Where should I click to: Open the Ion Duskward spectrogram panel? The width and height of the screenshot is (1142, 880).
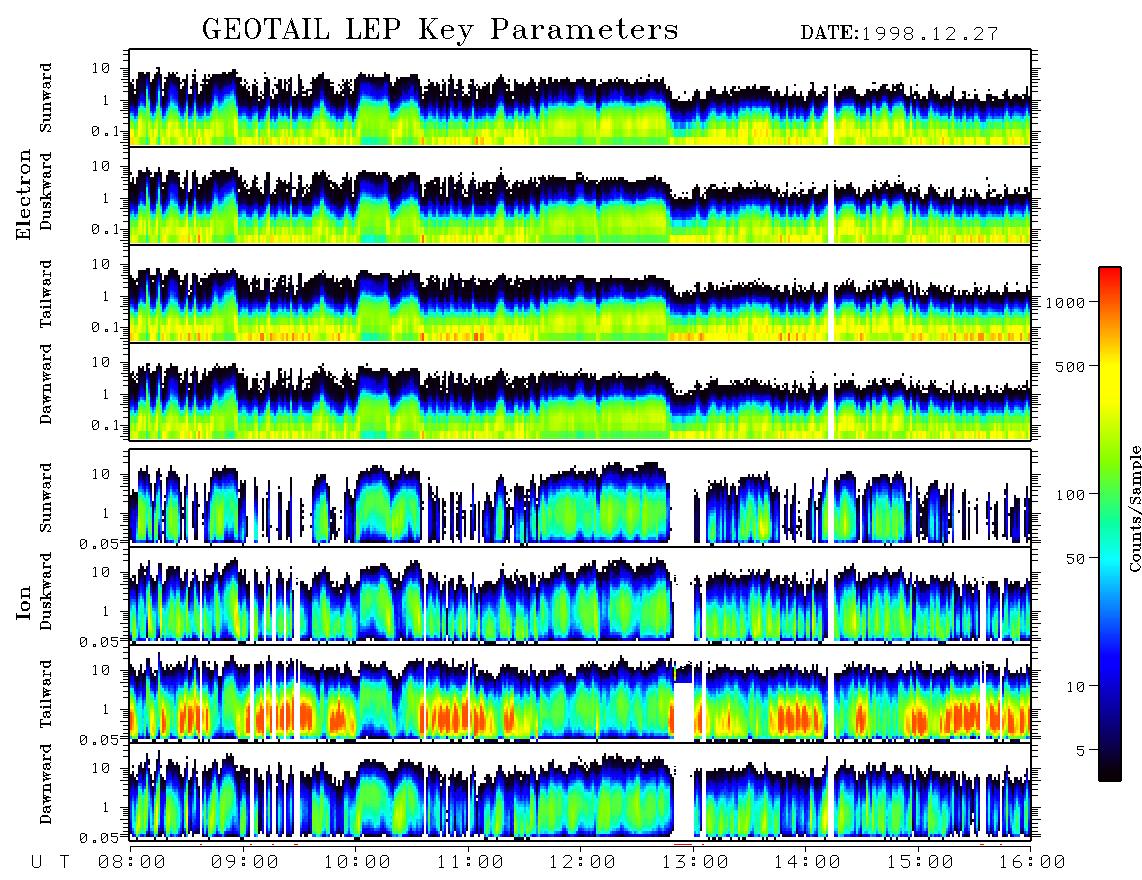(580, 595)
